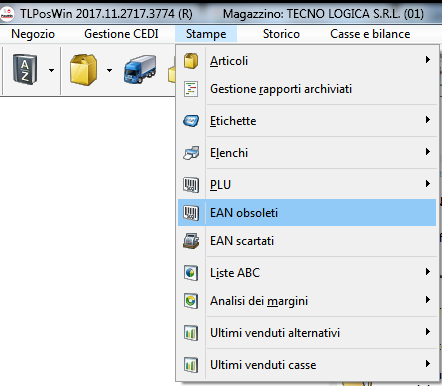
Task: Click the EAN scartati cash register icon
Action: [x=191, y=241]
